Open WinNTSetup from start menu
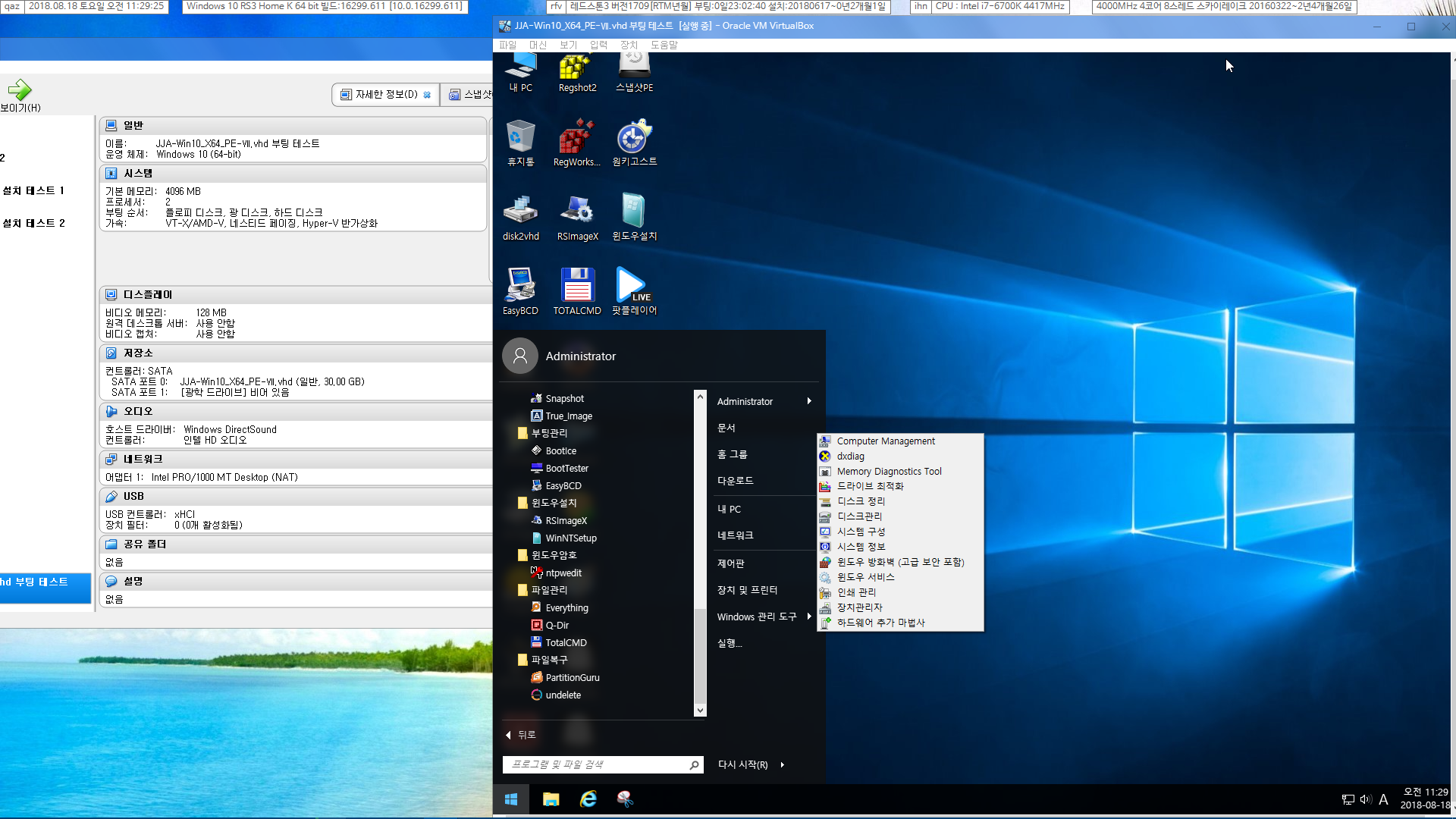Image resolution: width=1456 pixels, height=819 pixels. click(564, 538)
